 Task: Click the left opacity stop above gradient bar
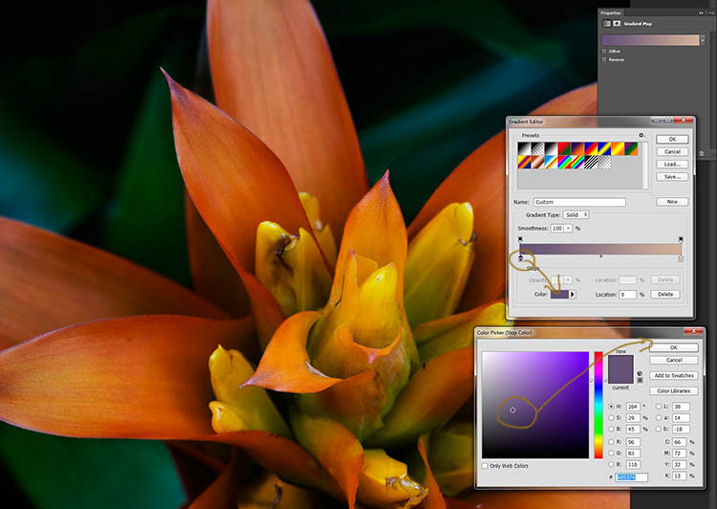[x=520, y=240]
